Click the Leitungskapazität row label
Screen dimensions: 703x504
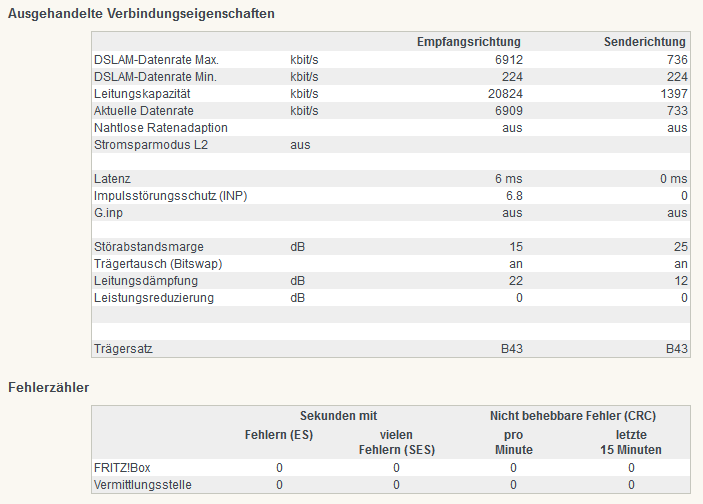[x=142, y=94]
